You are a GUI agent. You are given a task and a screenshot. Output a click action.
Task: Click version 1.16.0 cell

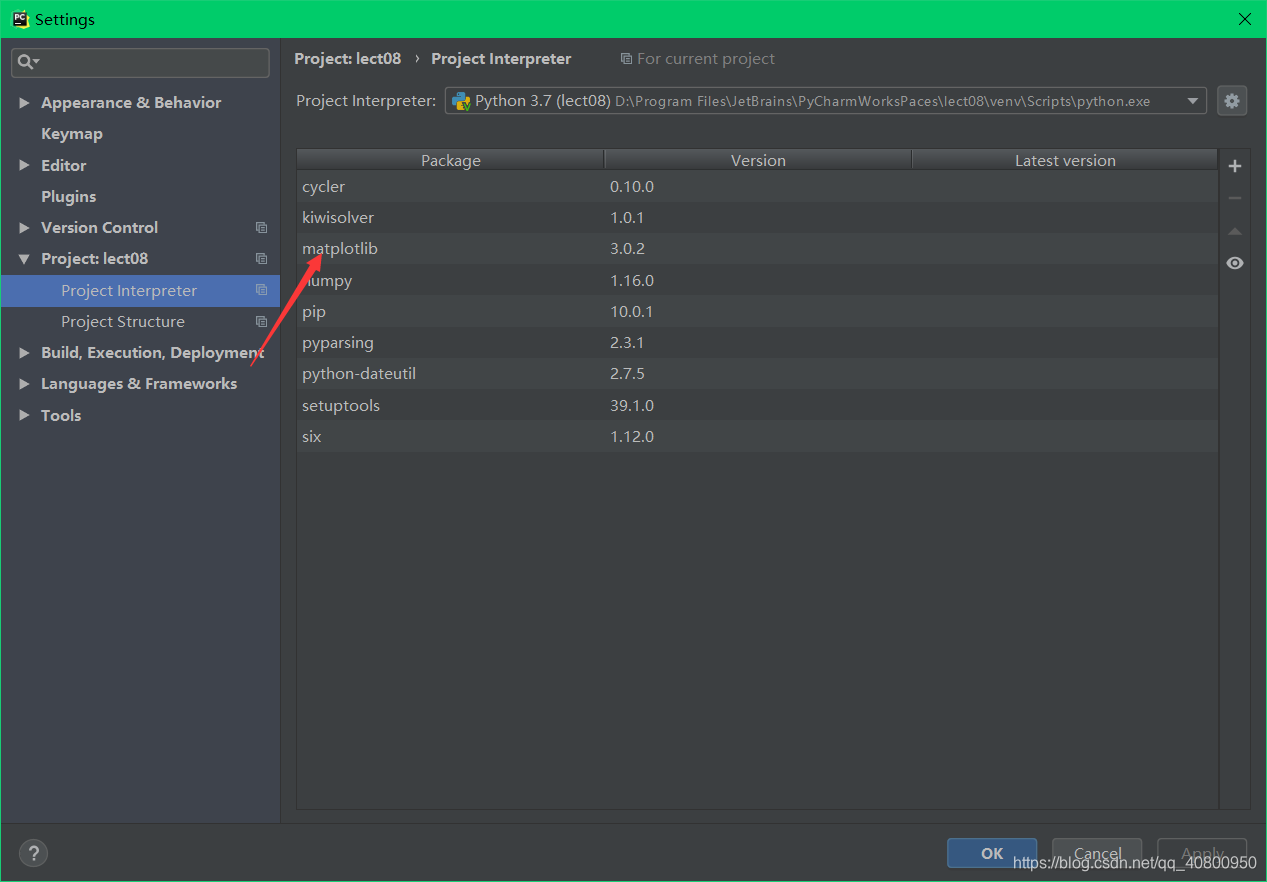632,280
